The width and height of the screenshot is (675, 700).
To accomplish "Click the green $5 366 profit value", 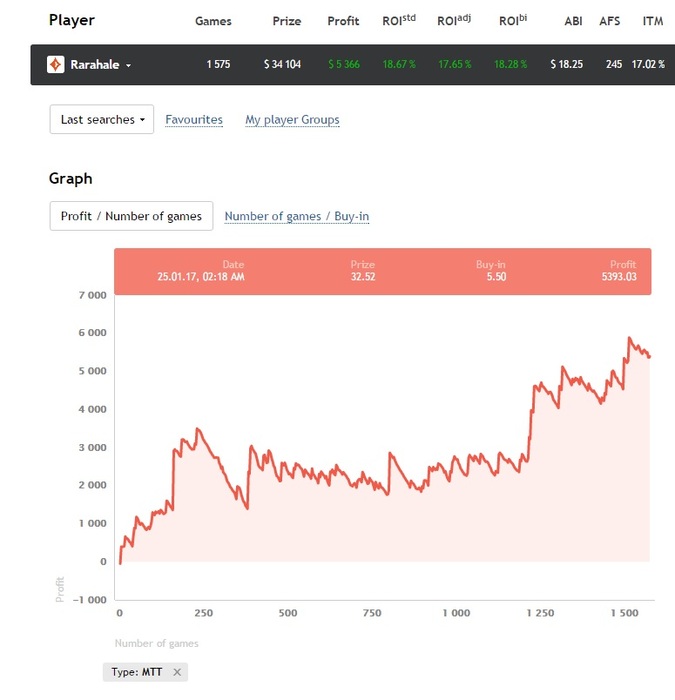I will pos(344,64).
